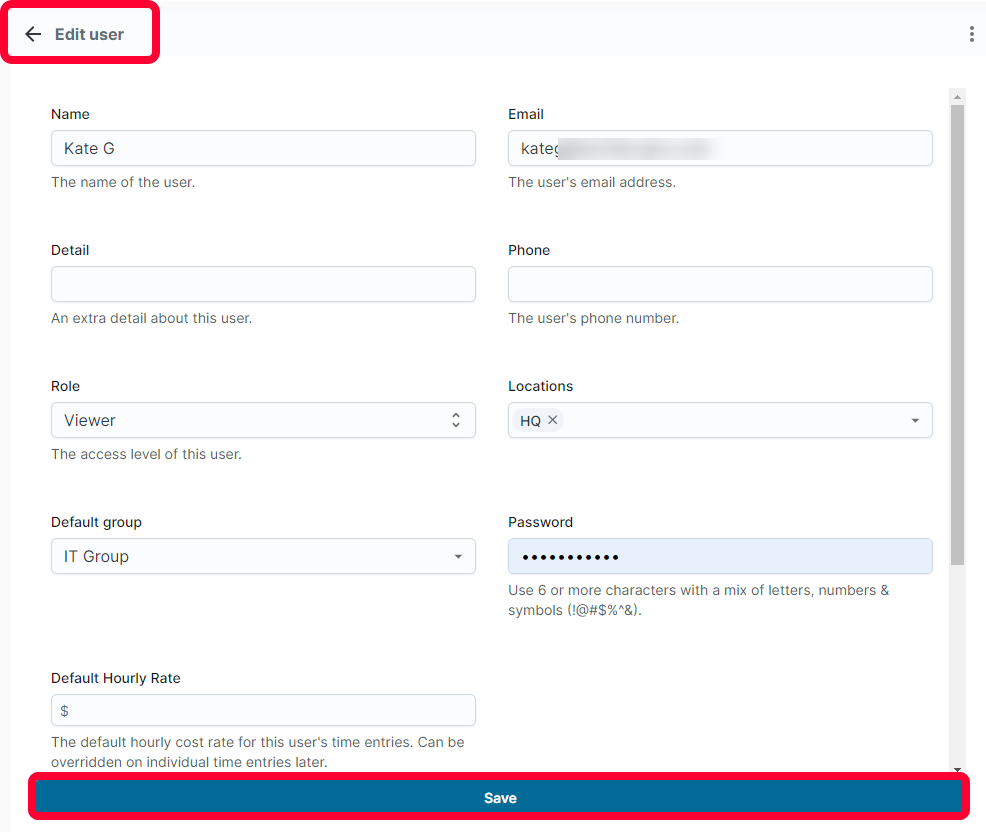The image size is (986, 832).
Task: Click the Default Hourly Rate field
Action: (263, 710)
